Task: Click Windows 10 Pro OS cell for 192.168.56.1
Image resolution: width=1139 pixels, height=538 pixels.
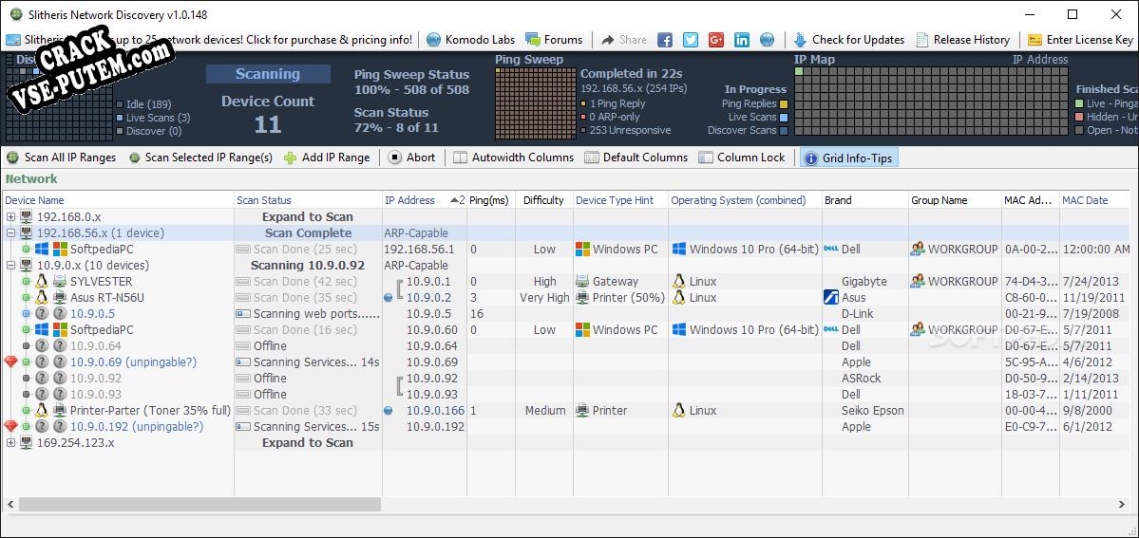Action: point(745,249)
